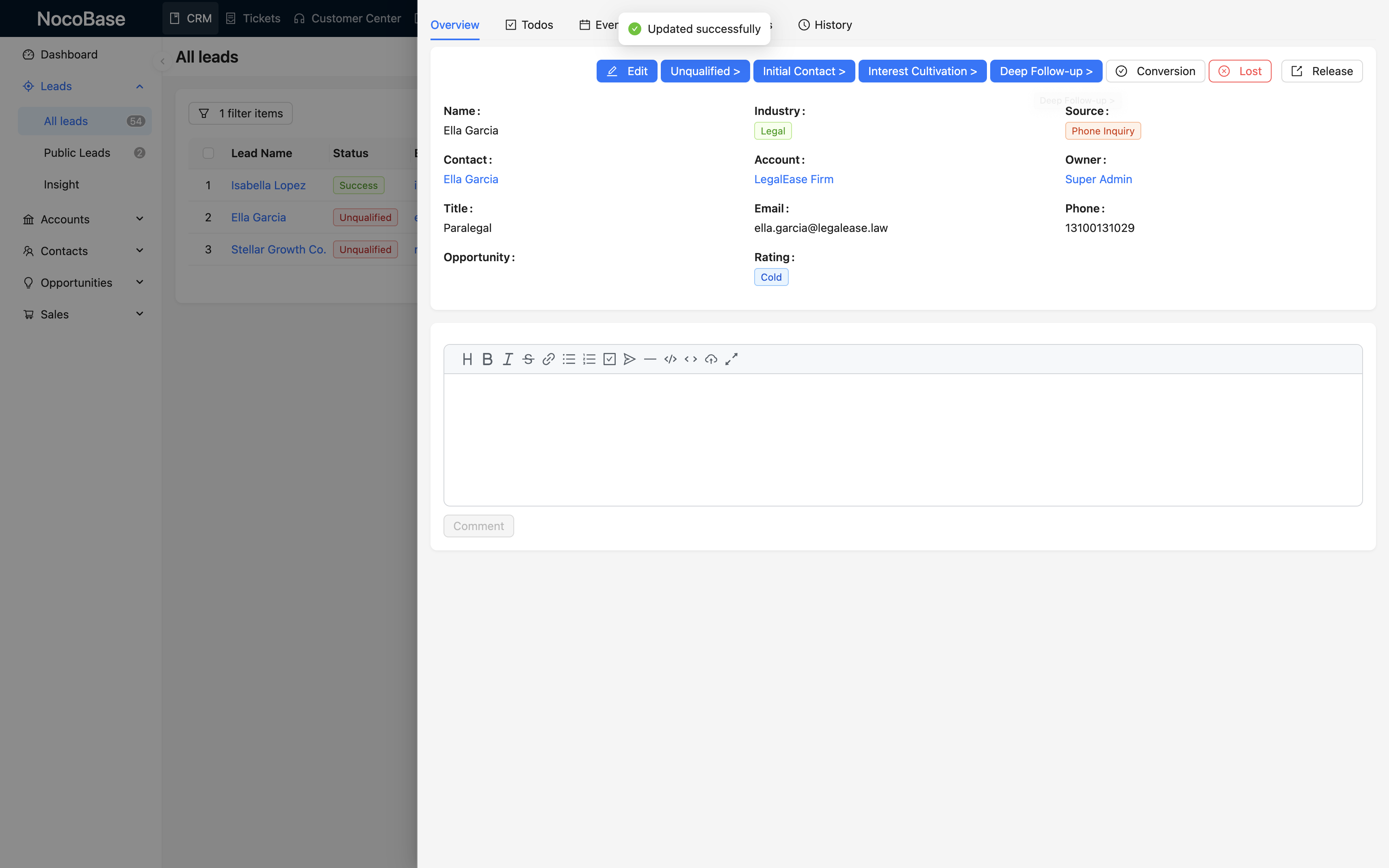The height and width of the screenshot is (868, 1389).
Task: Expand the Opportunities section in the sidebar
Action: coord(139,282)
